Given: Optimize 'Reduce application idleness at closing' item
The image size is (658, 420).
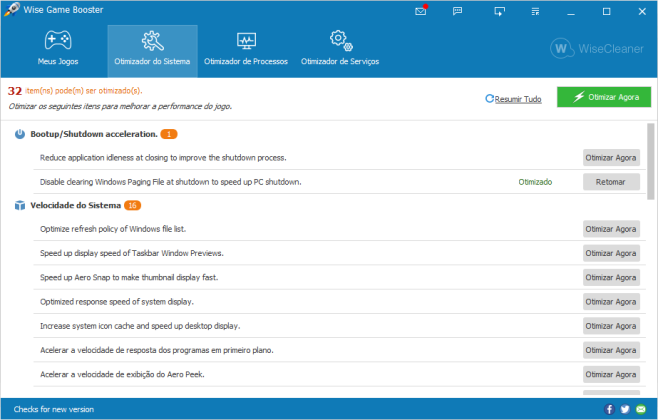Looking at the screenshot, I should coord(611,158).
